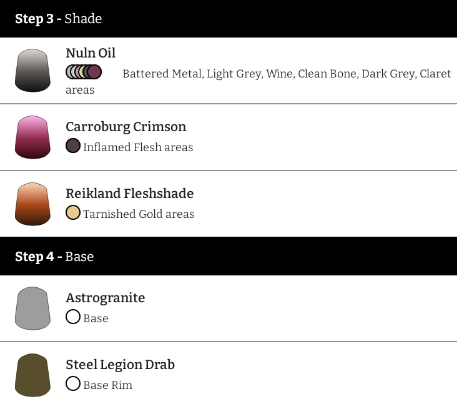Screen dimensions: 457x405
Task: Click the Nuln Oil paint pot icon
Action: click(x=33, y=70)
